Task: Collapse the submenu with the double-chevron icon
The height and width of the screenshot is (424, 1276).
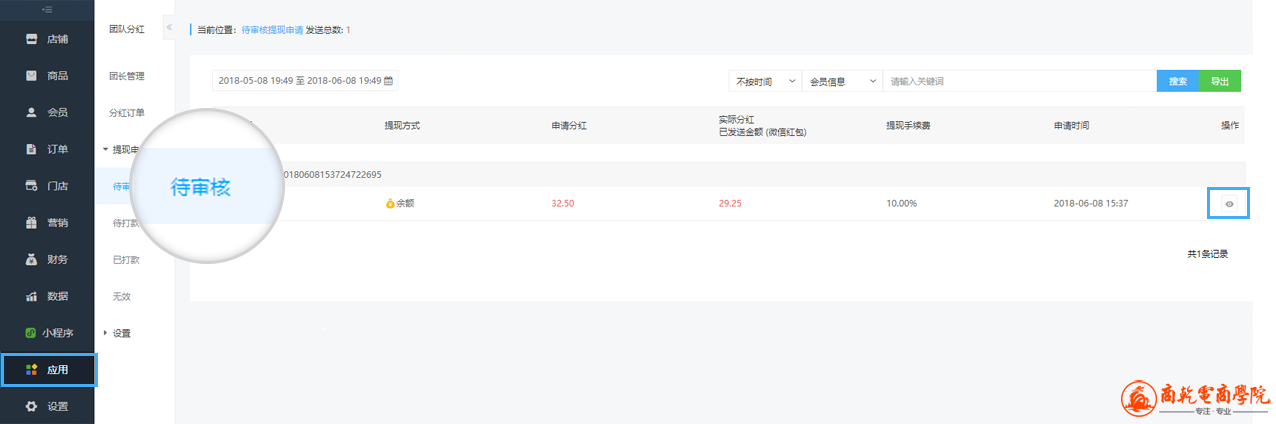Action: coord(168,28)
